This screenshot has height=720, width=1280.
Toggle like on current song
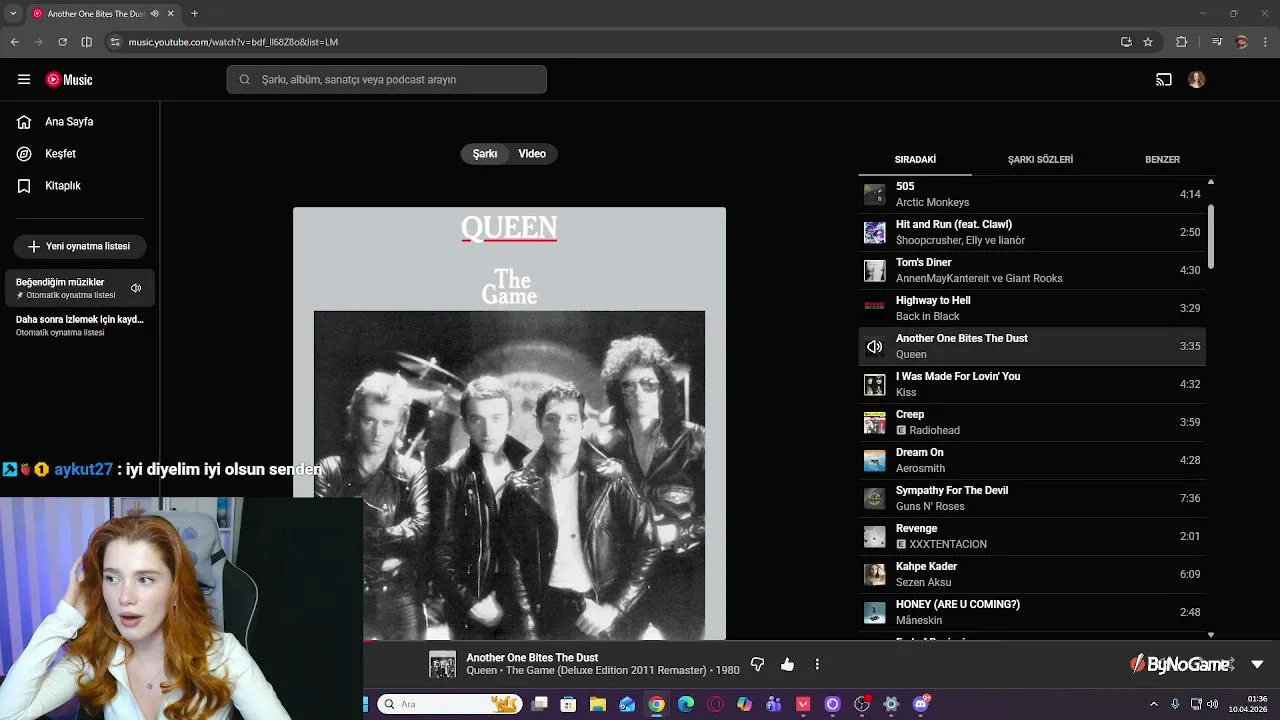787,665
